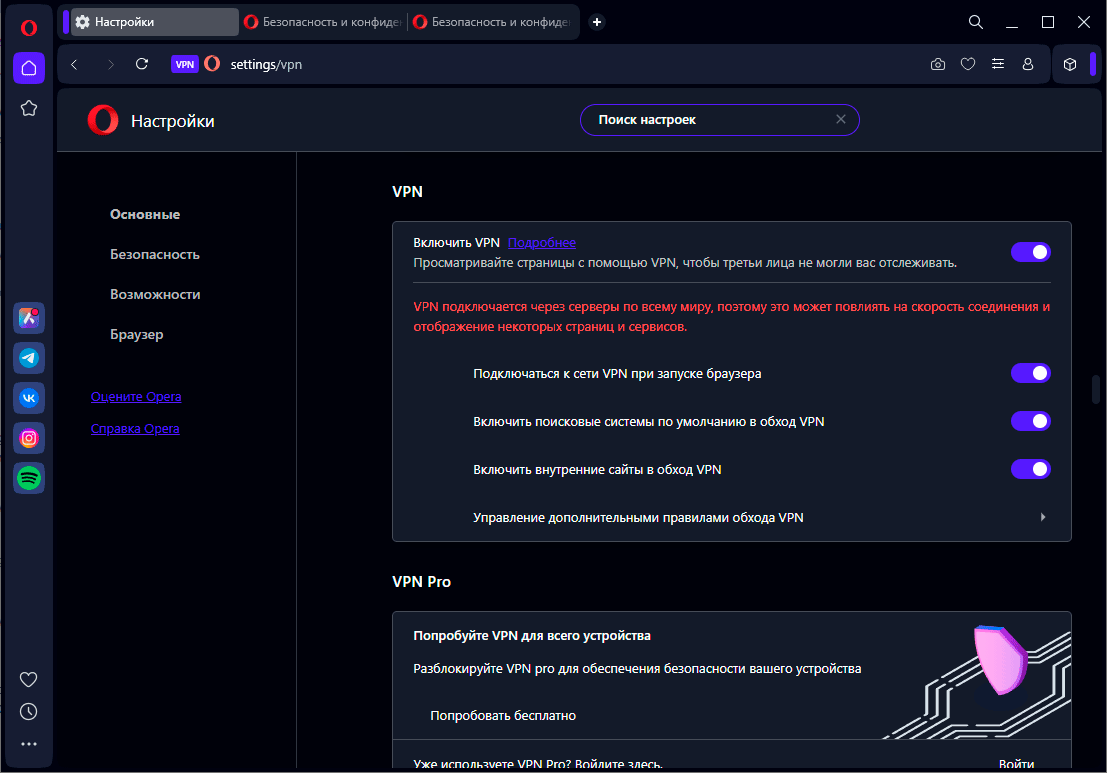
Task: Open the profile account icon
Action: tap(1028, 64)
